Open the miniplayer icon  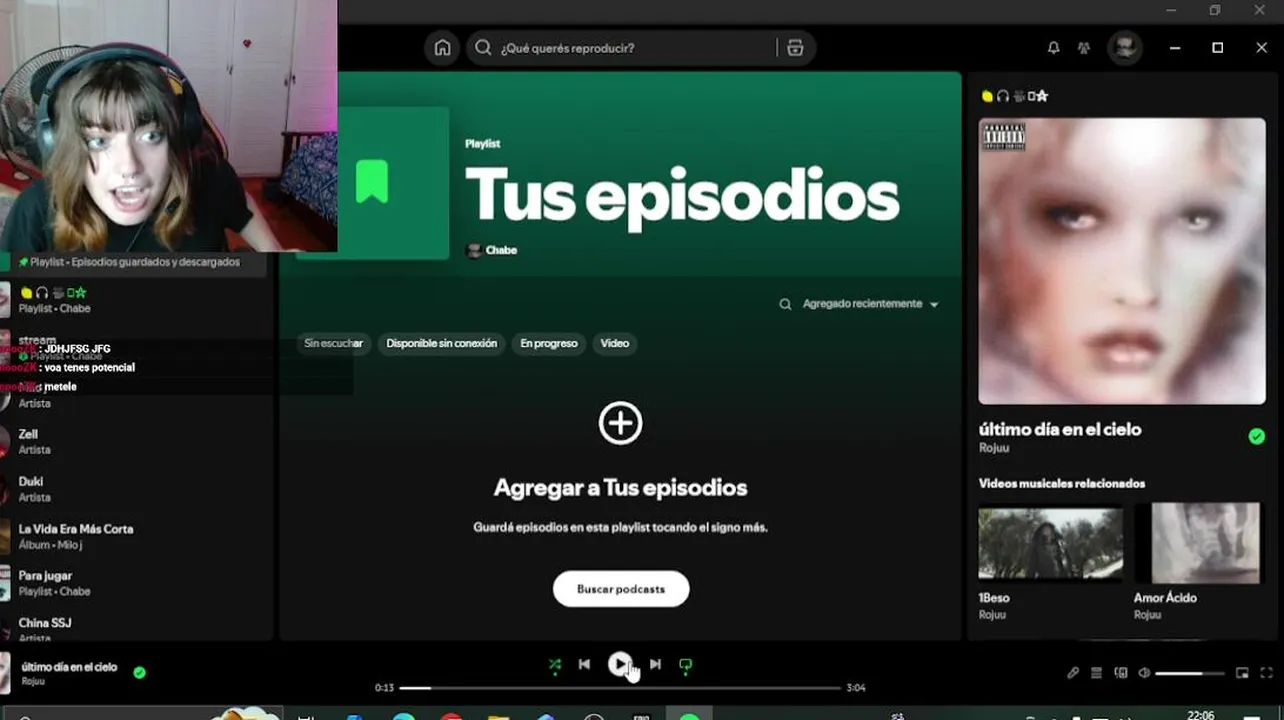pos(1243,673)
